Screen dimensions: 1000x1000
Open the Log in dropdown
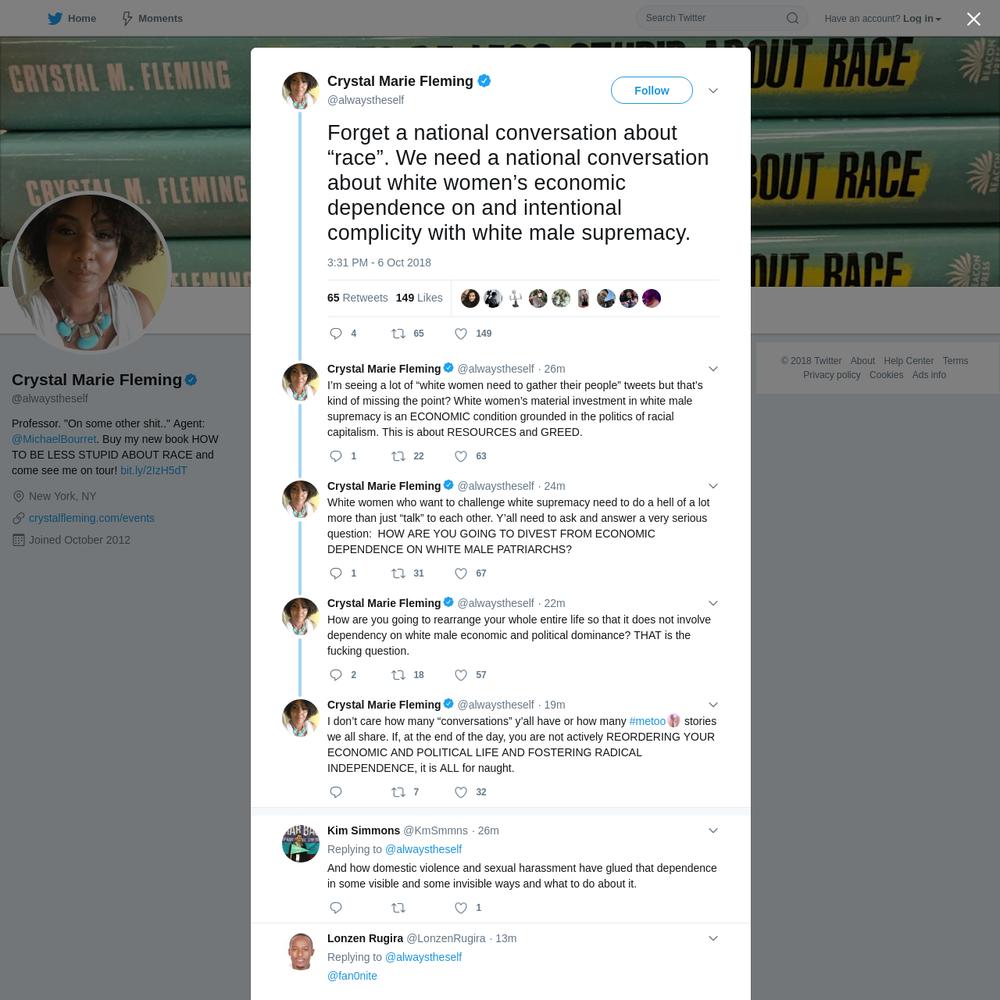[922, 18]
